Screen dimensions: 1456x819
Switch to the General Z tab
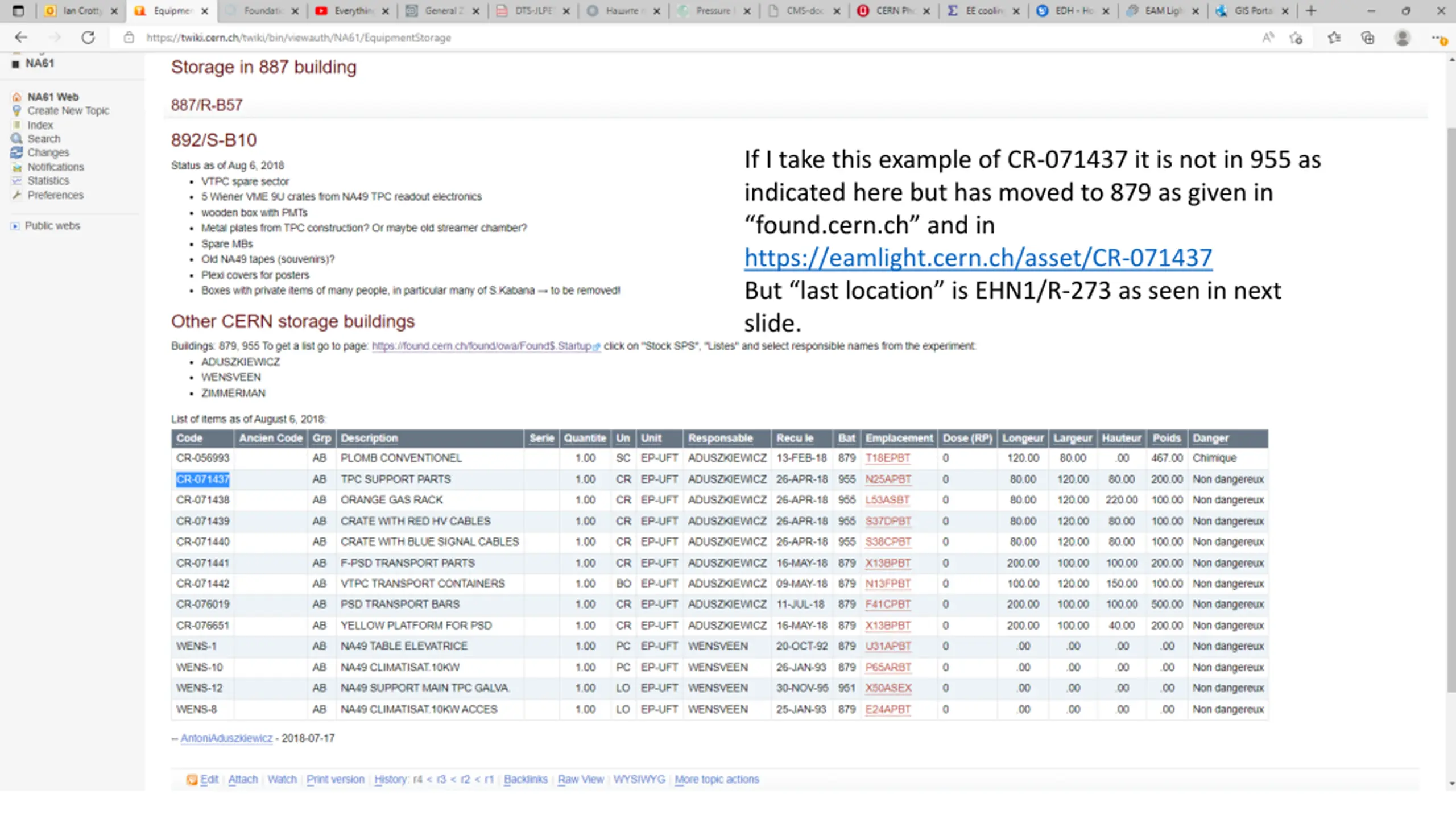click(443, 11)
